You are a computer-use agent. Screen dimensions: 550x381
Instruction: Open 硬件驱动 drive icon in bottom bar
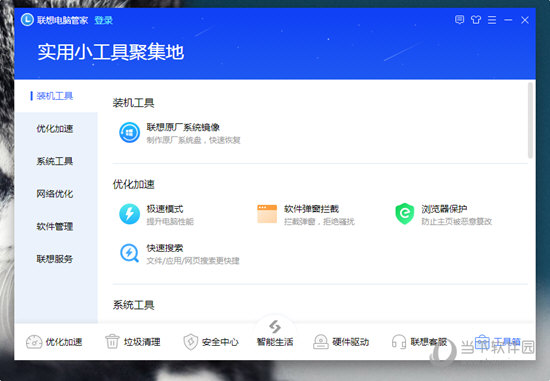[x=321, y=342]
